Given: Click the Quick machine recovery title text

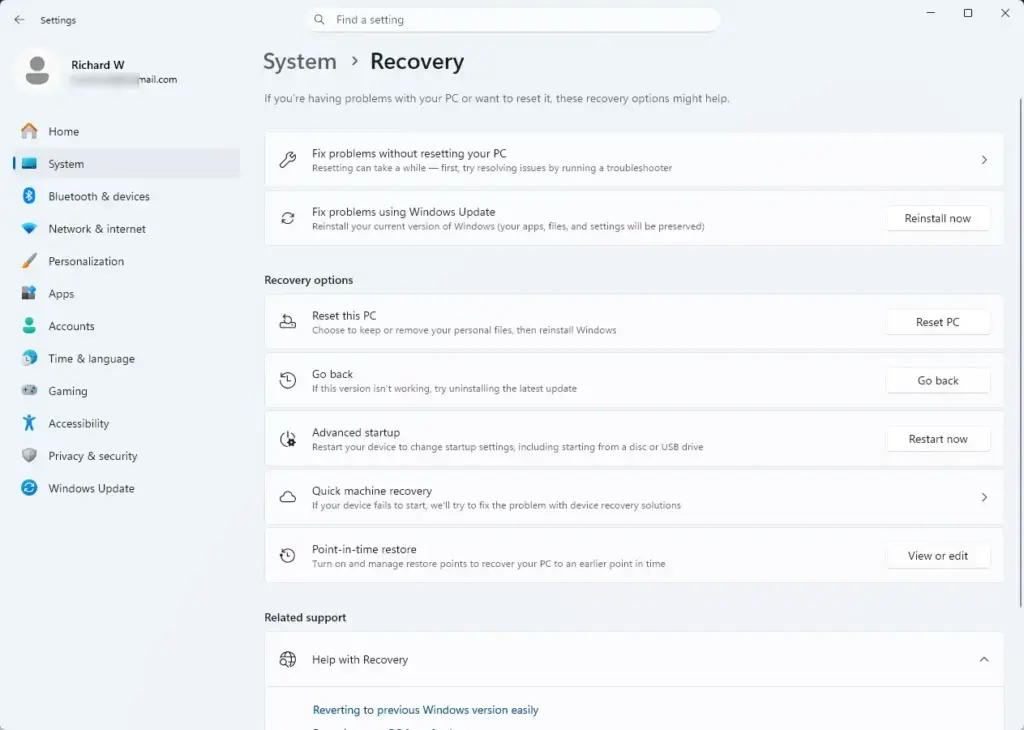Looking at the screenshot, I should coord(372,491).
